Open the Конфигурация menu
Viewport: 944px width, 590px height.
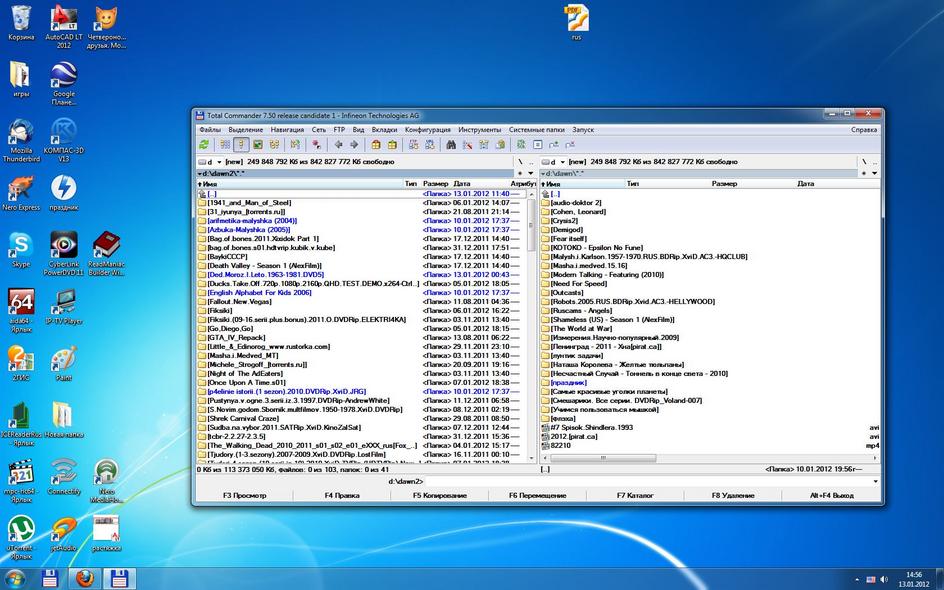[427, 129]
